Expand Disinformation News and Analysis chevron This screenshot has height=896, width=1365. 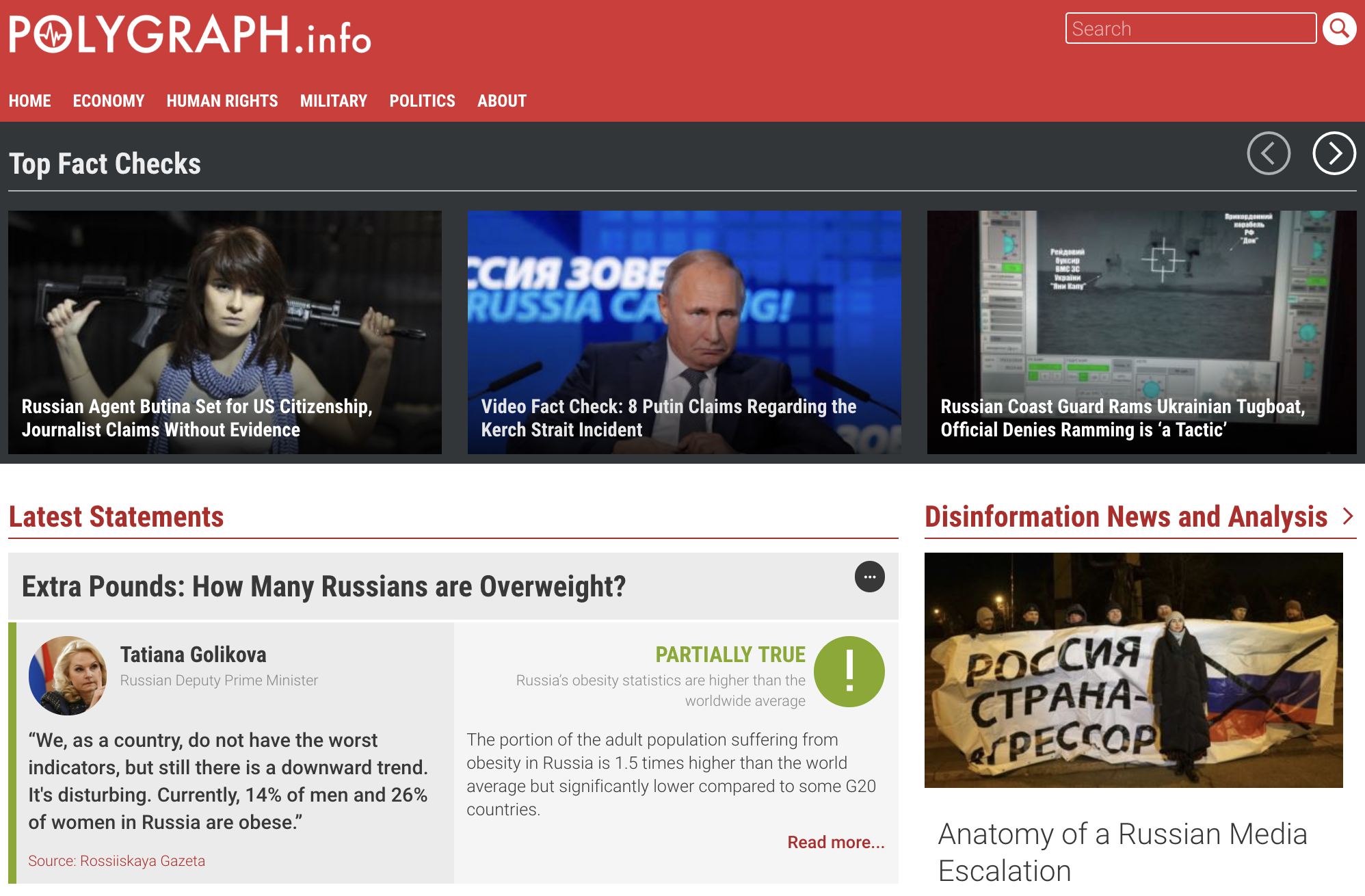tap(1348, 516)
